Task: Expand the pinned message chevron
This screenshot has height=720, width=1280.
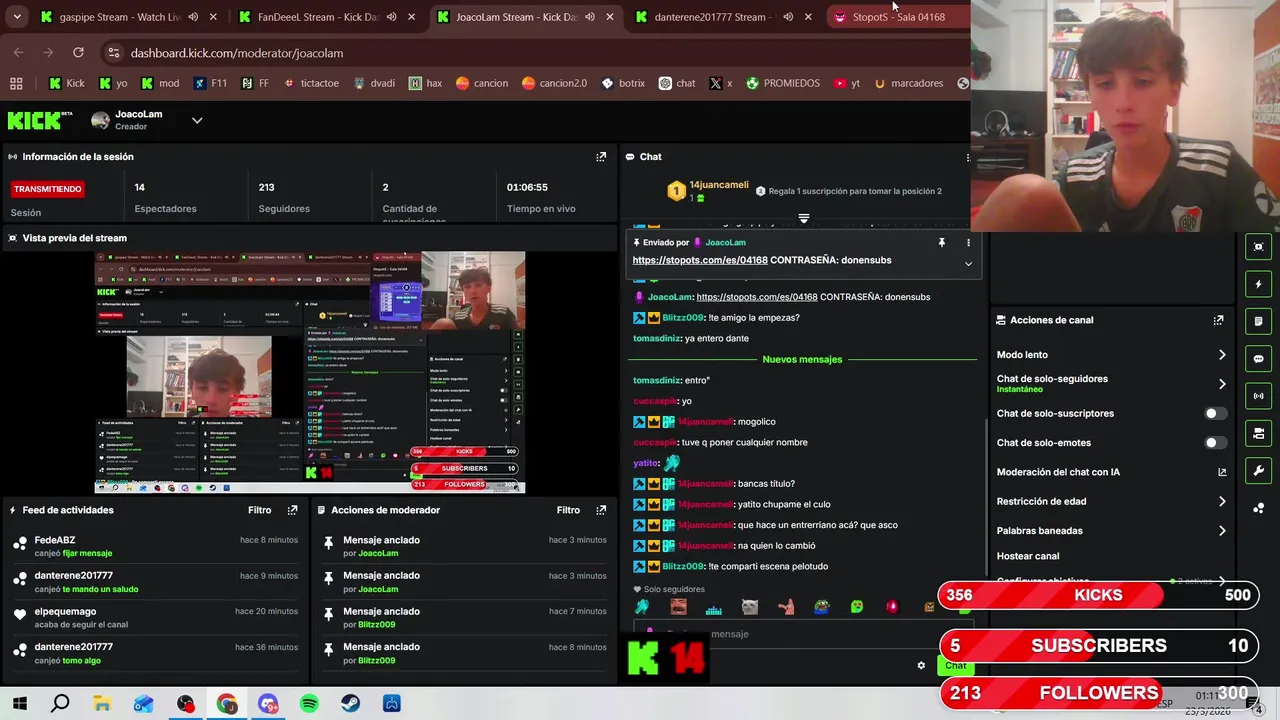Action: click(968, 264)
